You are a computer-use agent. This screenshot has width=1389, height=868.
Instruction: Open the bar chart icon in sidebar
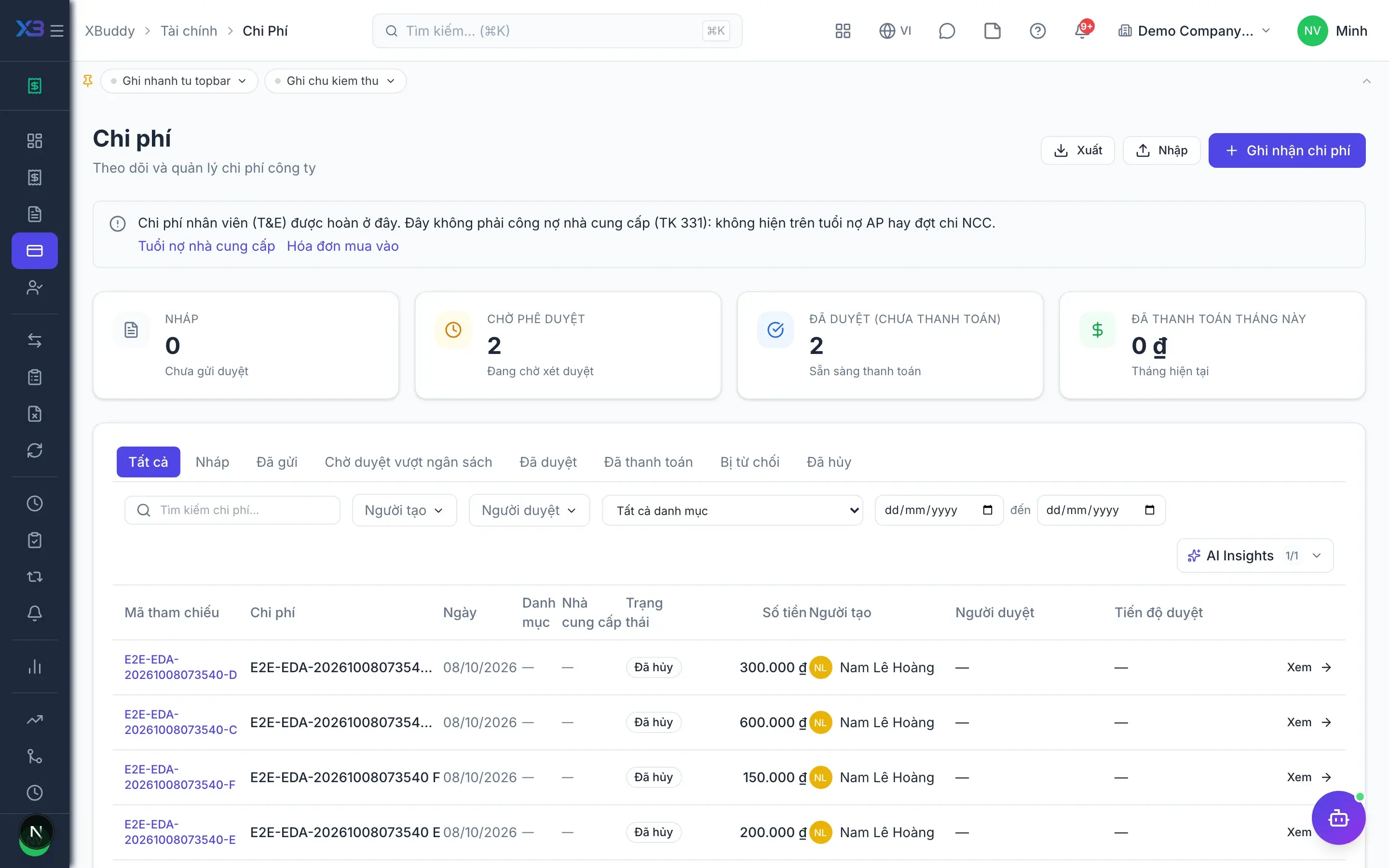(x=34, y=666)
